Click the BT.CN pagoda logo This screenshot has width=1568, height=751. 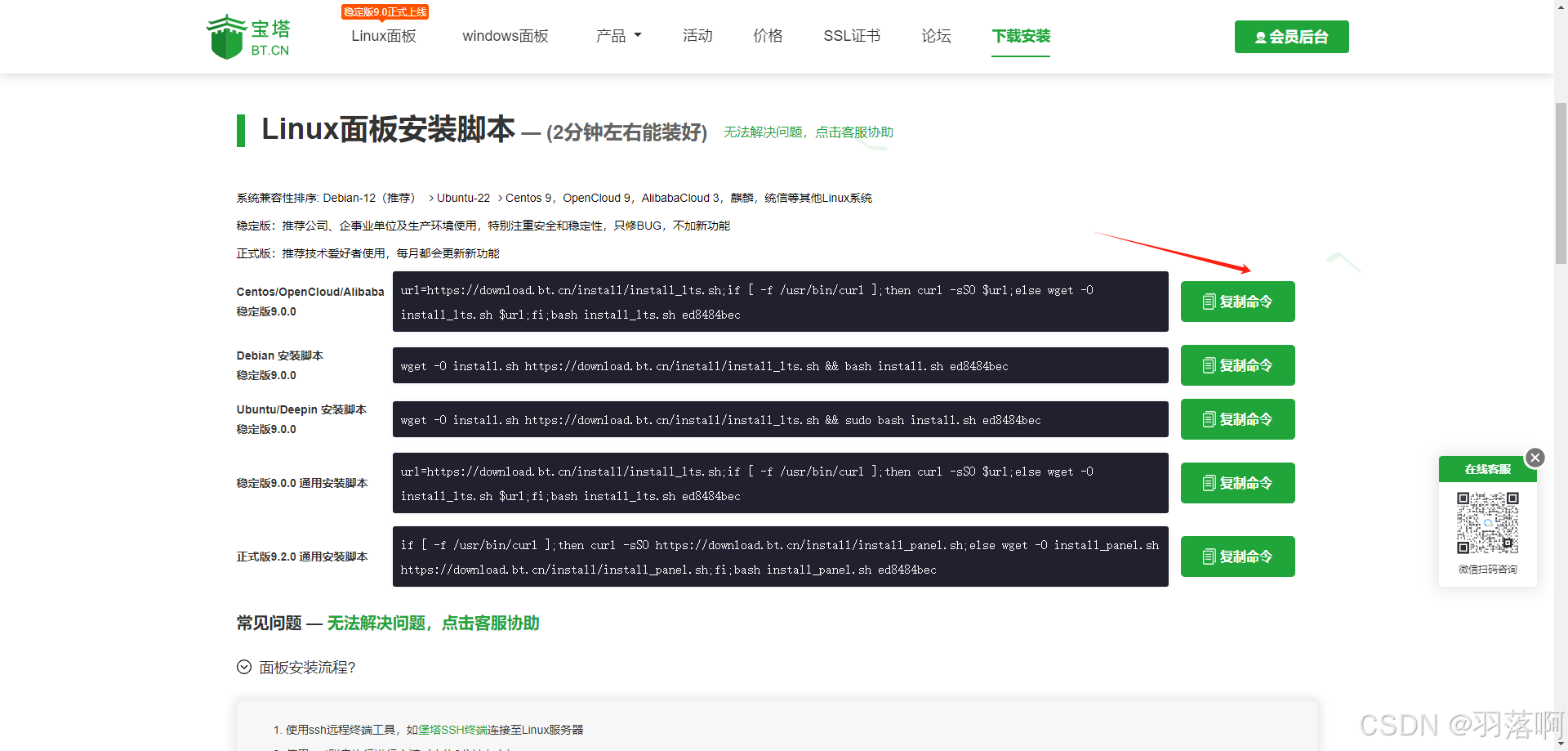tap(248, 37)
